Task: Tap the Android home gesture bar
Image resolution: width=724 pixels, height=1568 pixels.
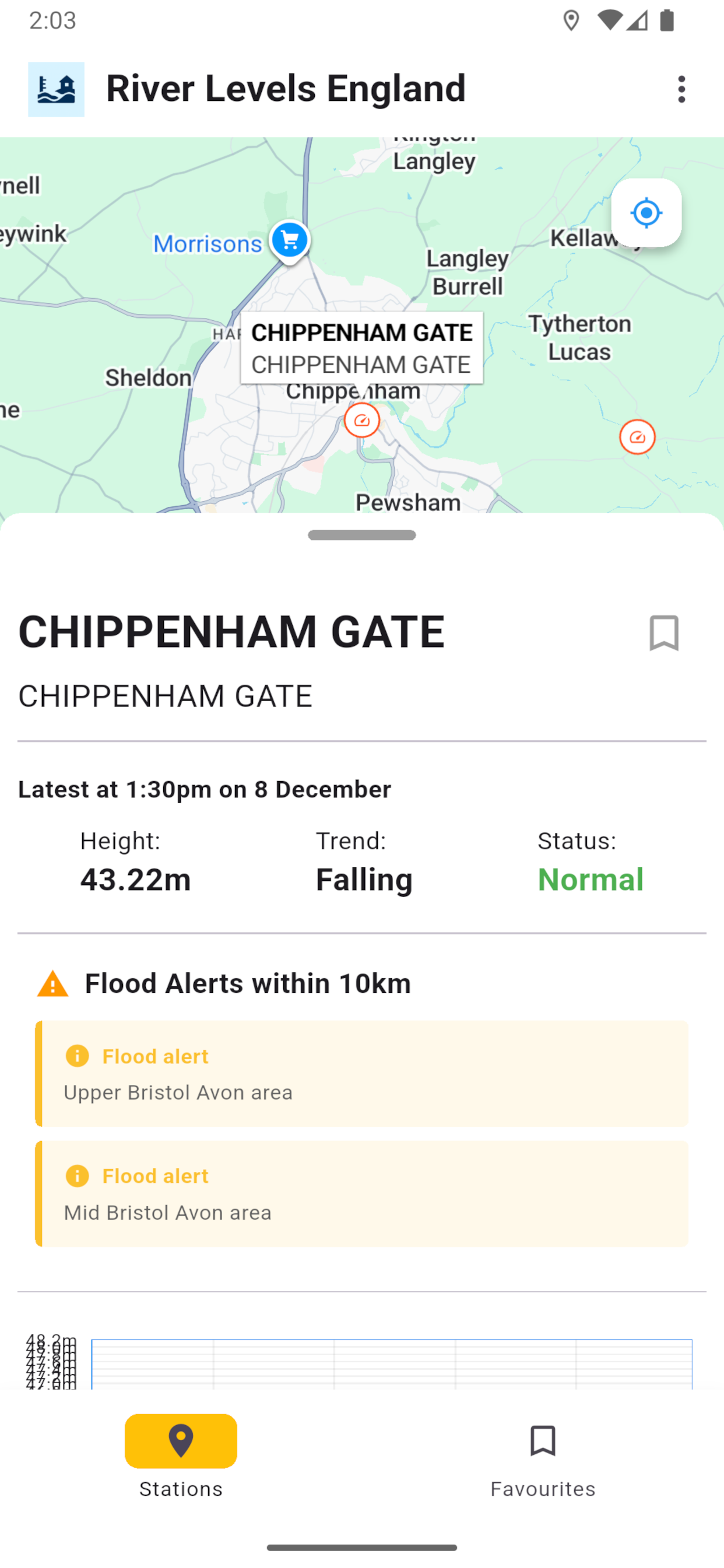Action: click(362, 1548)
